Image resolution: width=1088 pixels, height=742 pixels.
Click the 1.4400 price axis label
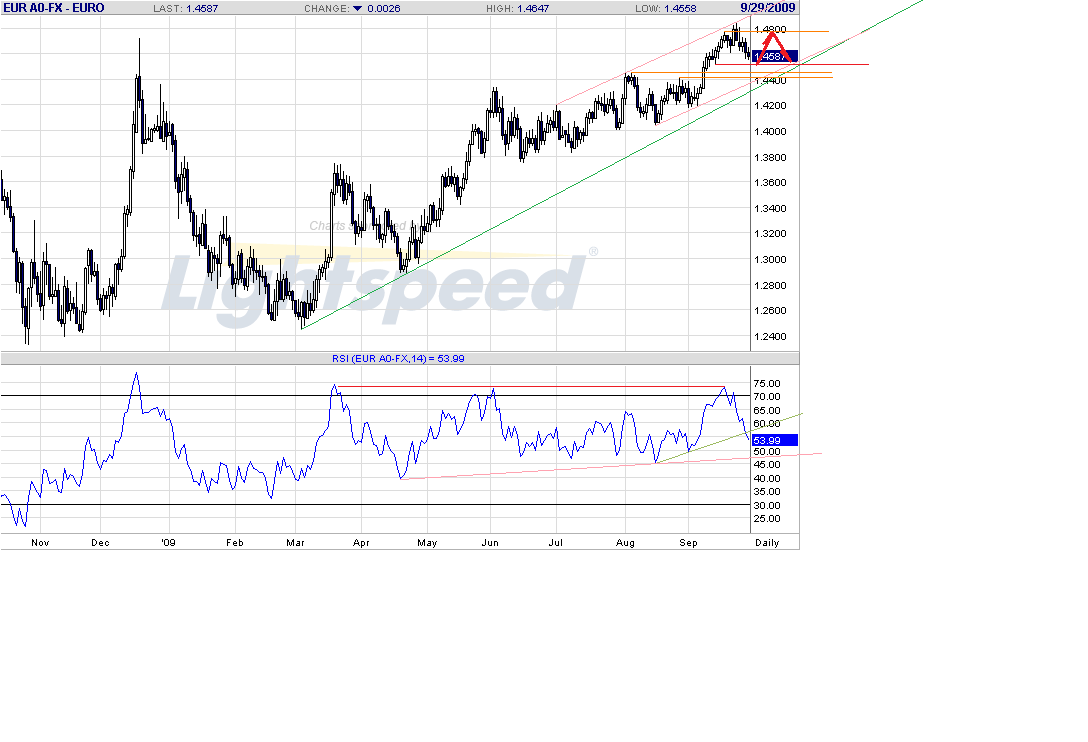click(x=770, y=81)
